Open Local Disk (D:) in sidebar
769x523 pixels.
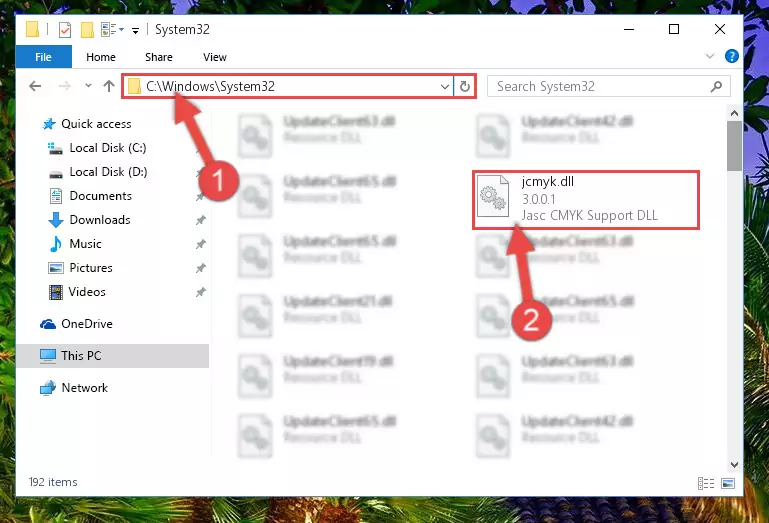tap(108, 172)
